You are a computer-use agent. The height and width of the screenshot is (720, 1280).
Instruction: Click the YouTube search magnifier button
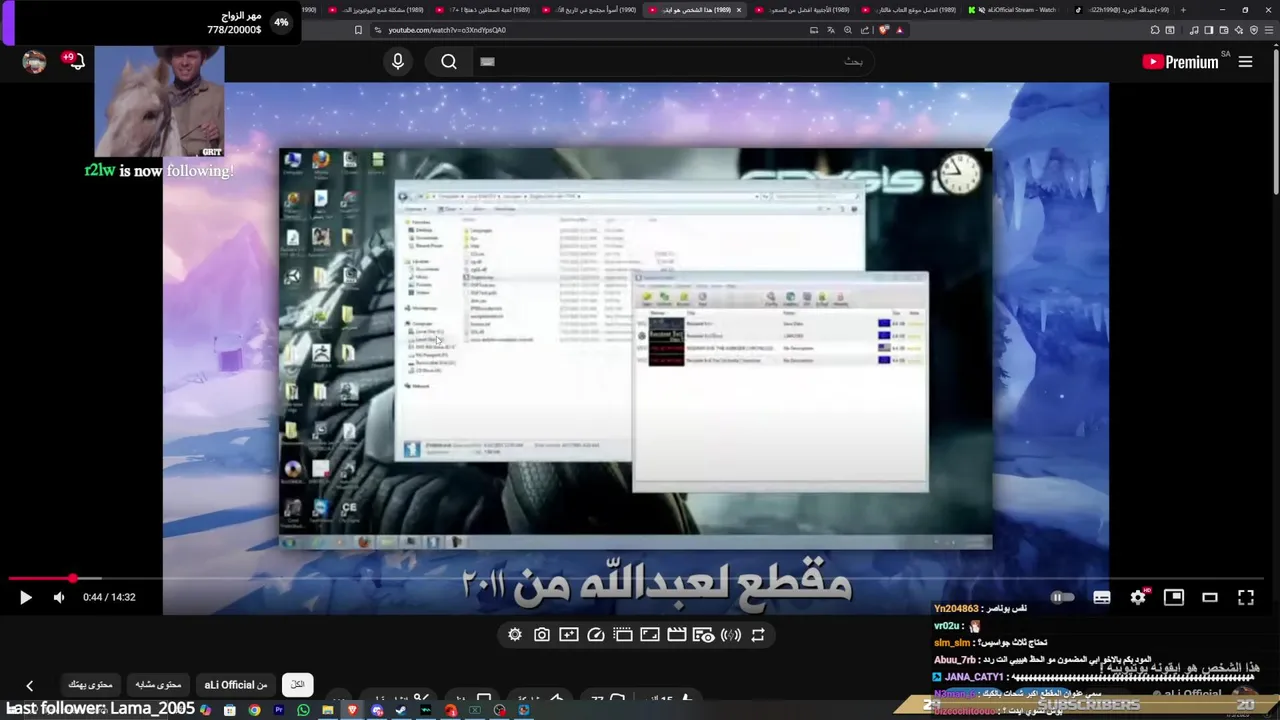pos(449,62)
